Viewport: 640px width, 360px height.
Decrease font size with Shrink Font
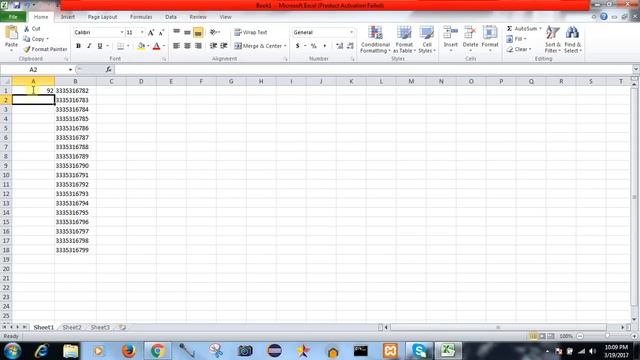click(161, 32)
